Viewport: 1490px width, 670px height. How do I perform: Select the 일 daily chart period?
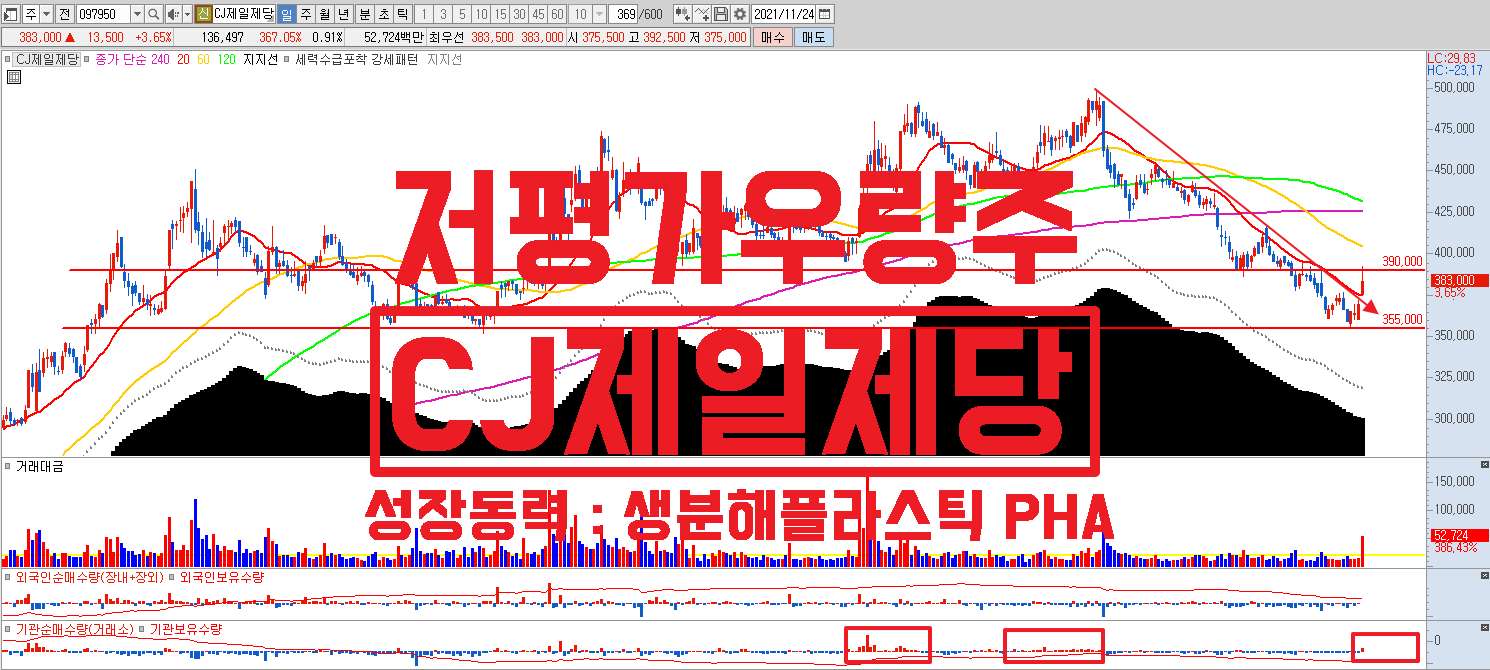tap(285, 14)
